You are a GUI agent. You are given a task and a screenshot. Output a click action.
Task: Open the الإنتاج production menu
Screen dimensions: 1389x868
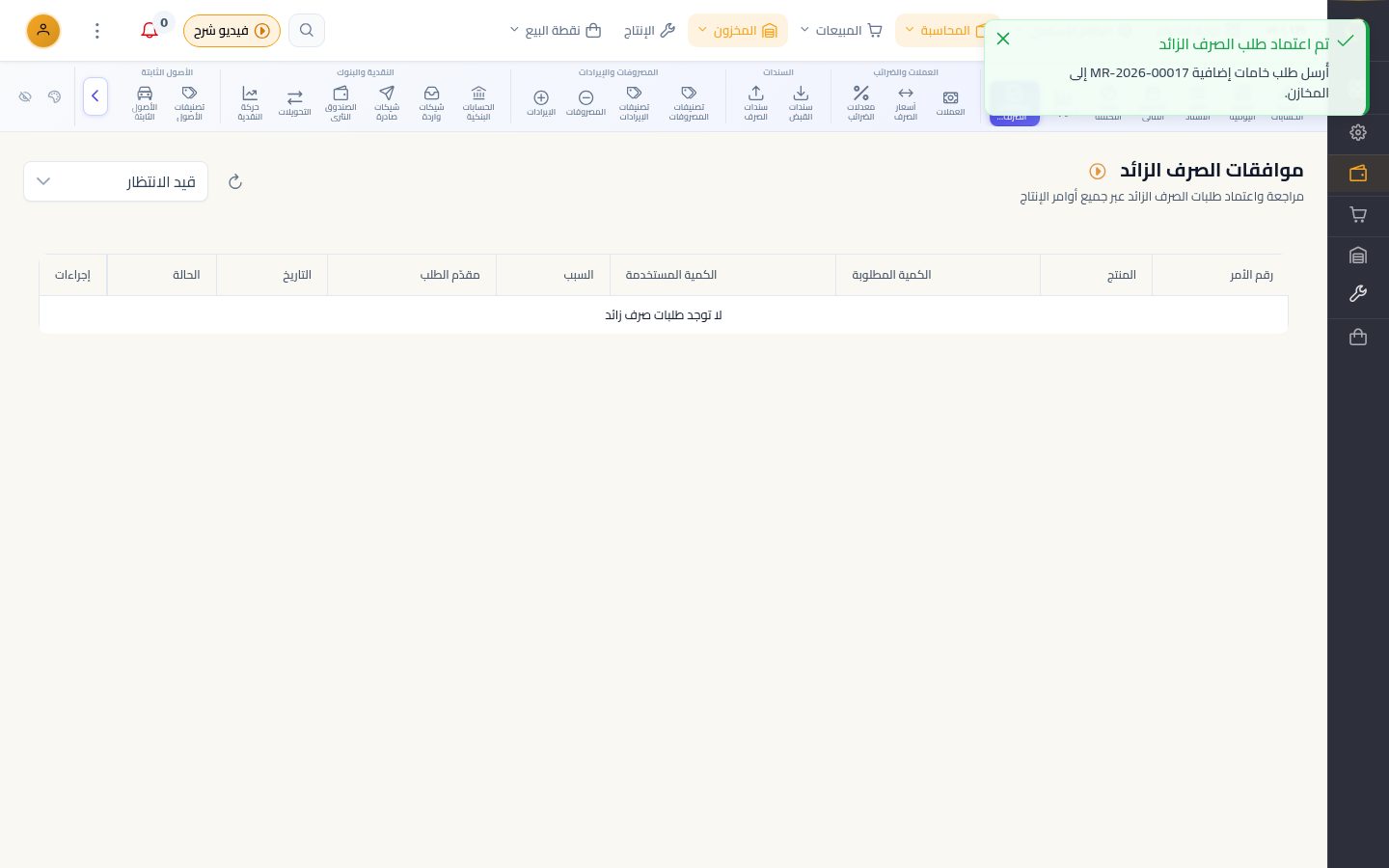click(x=649, y=31)
